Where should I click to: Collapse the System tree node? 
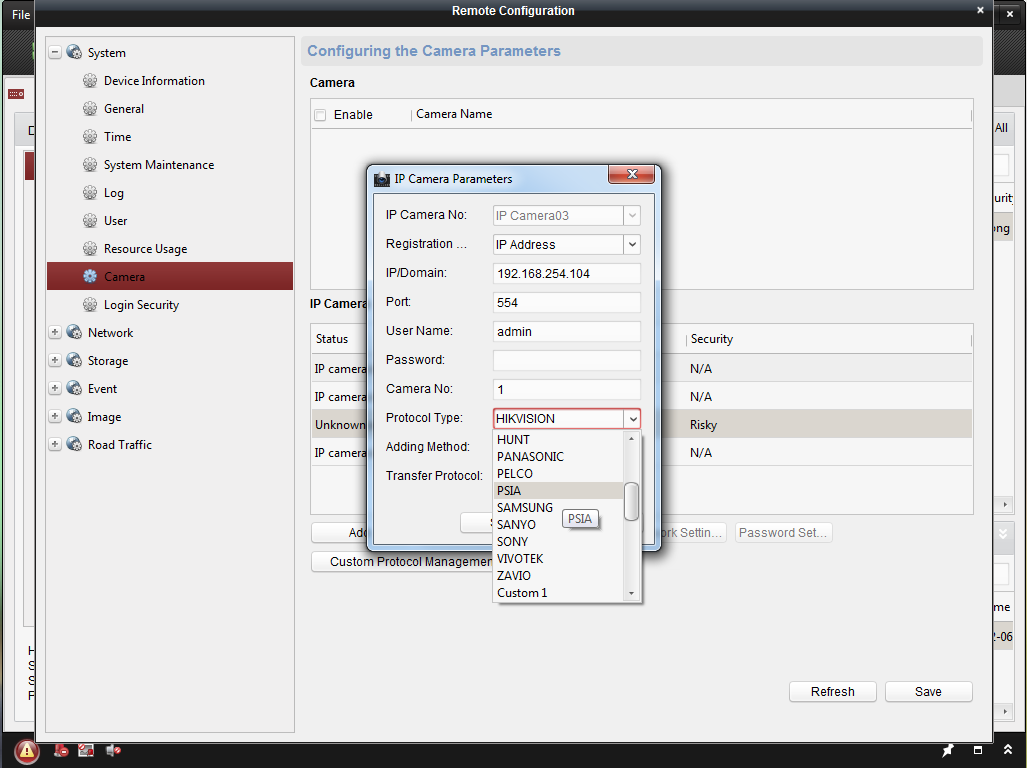pyautogui.click(x=55, y=53)
